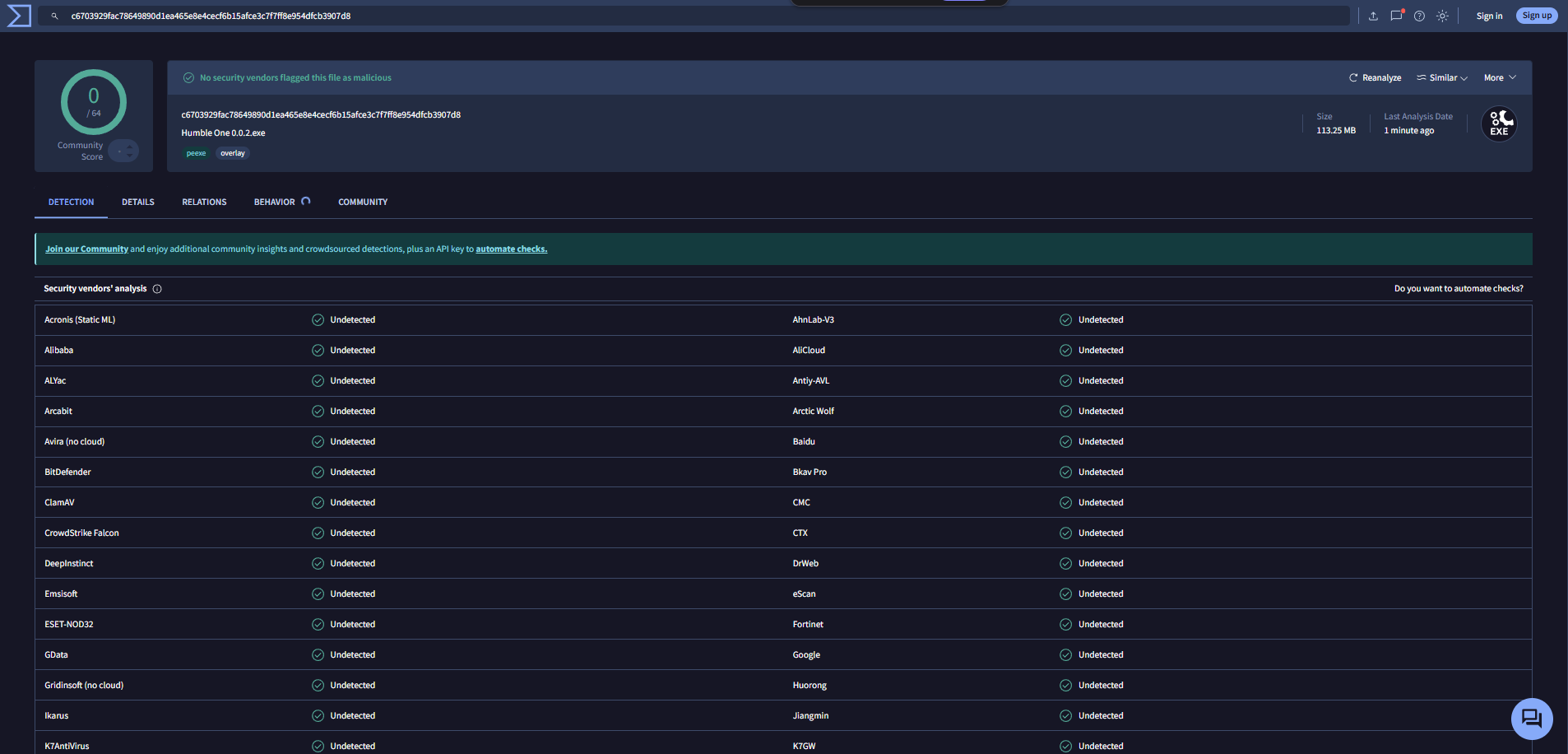1568x754 pixels.
Task: Click the check icon in the Google row
Action: pos(1065,655)
